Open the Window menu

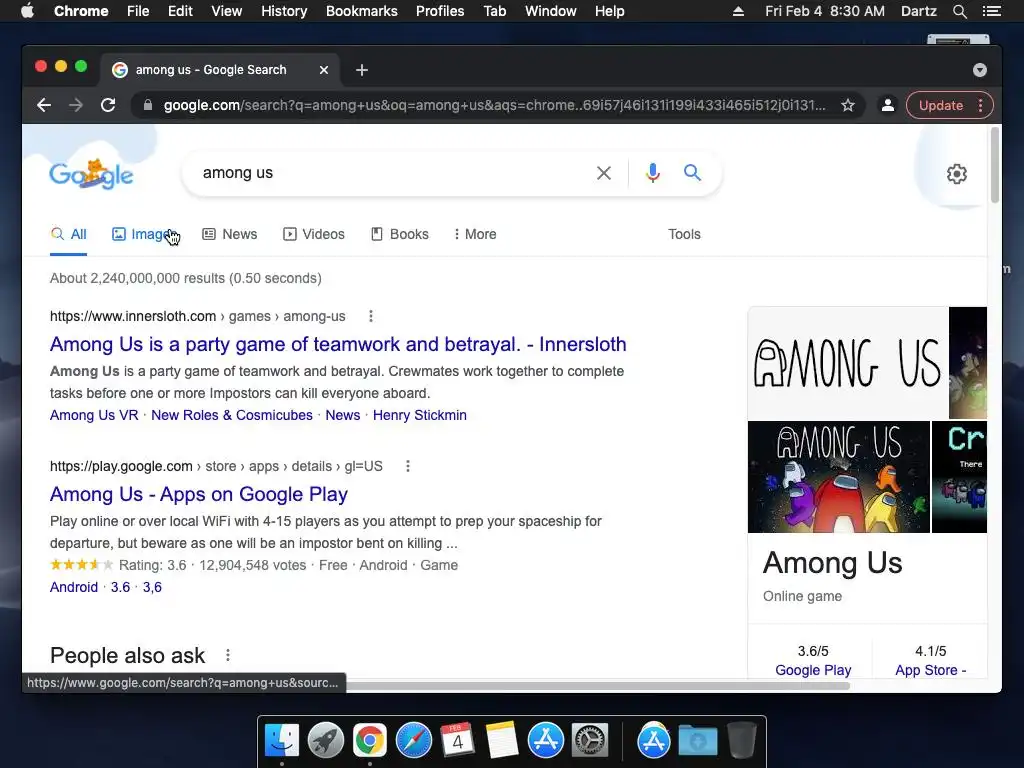pos(551,11)
